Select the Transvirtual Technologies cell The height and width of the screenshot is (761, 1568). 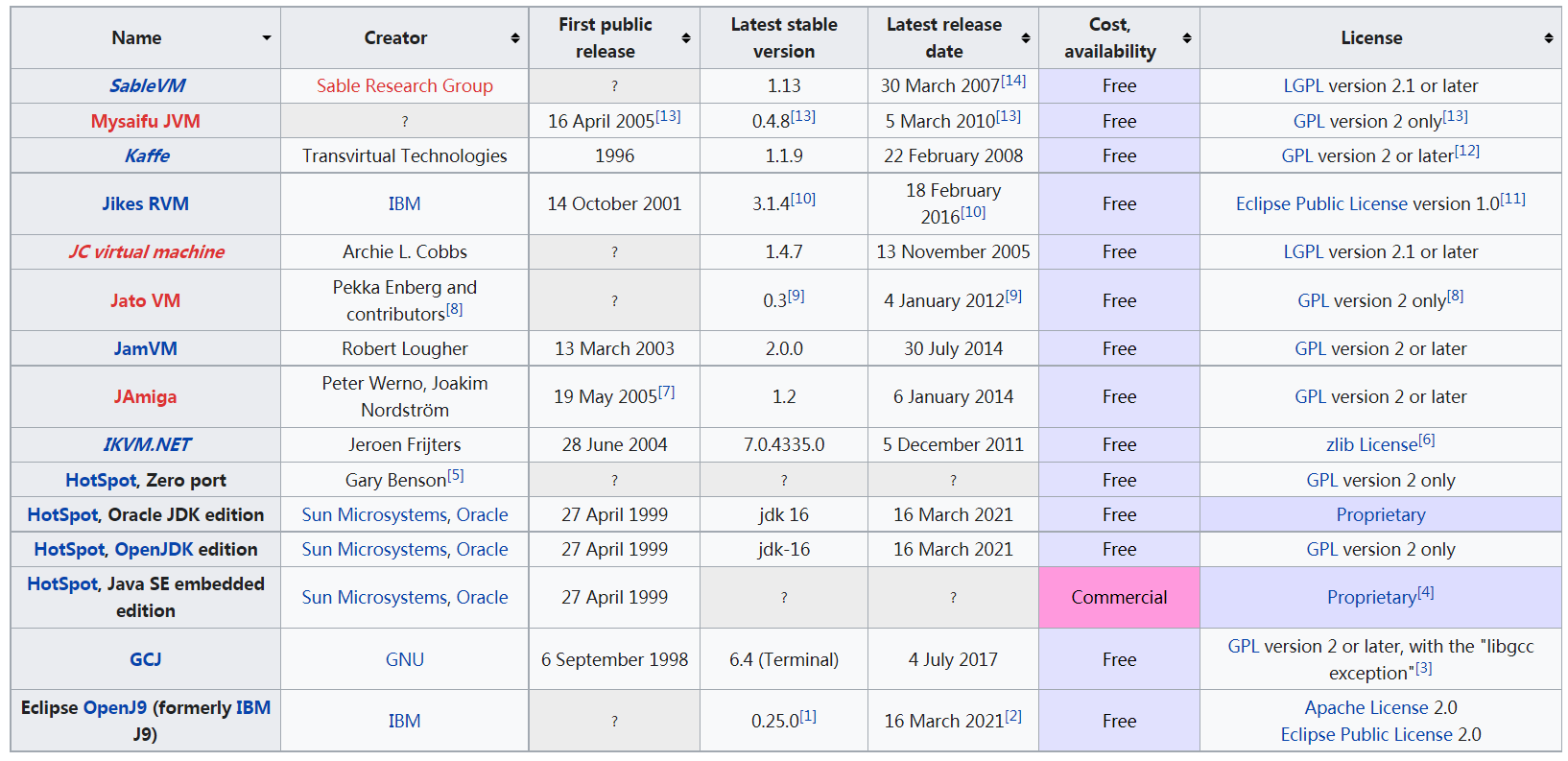tap(405, 155)
